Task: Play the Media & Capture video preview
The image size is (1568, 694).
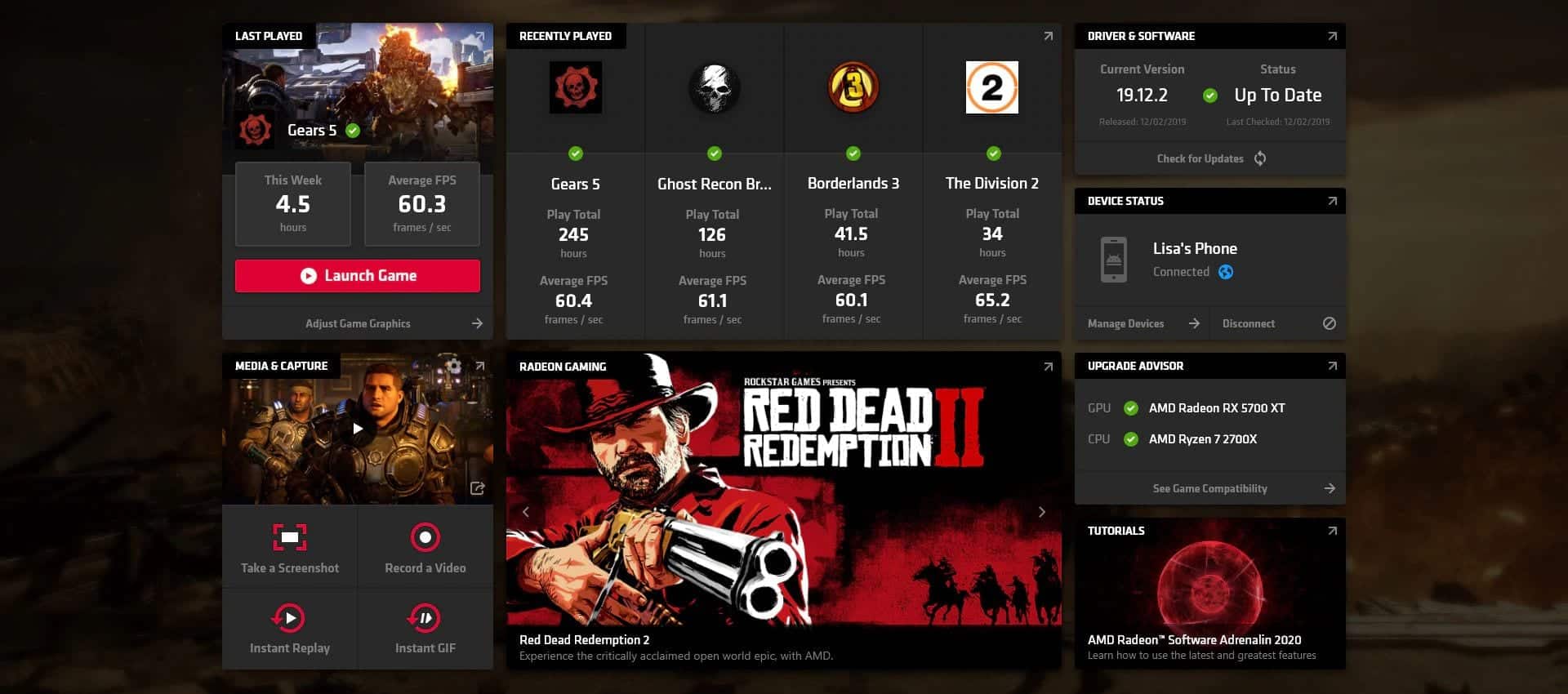Action: tap(358, 429)
